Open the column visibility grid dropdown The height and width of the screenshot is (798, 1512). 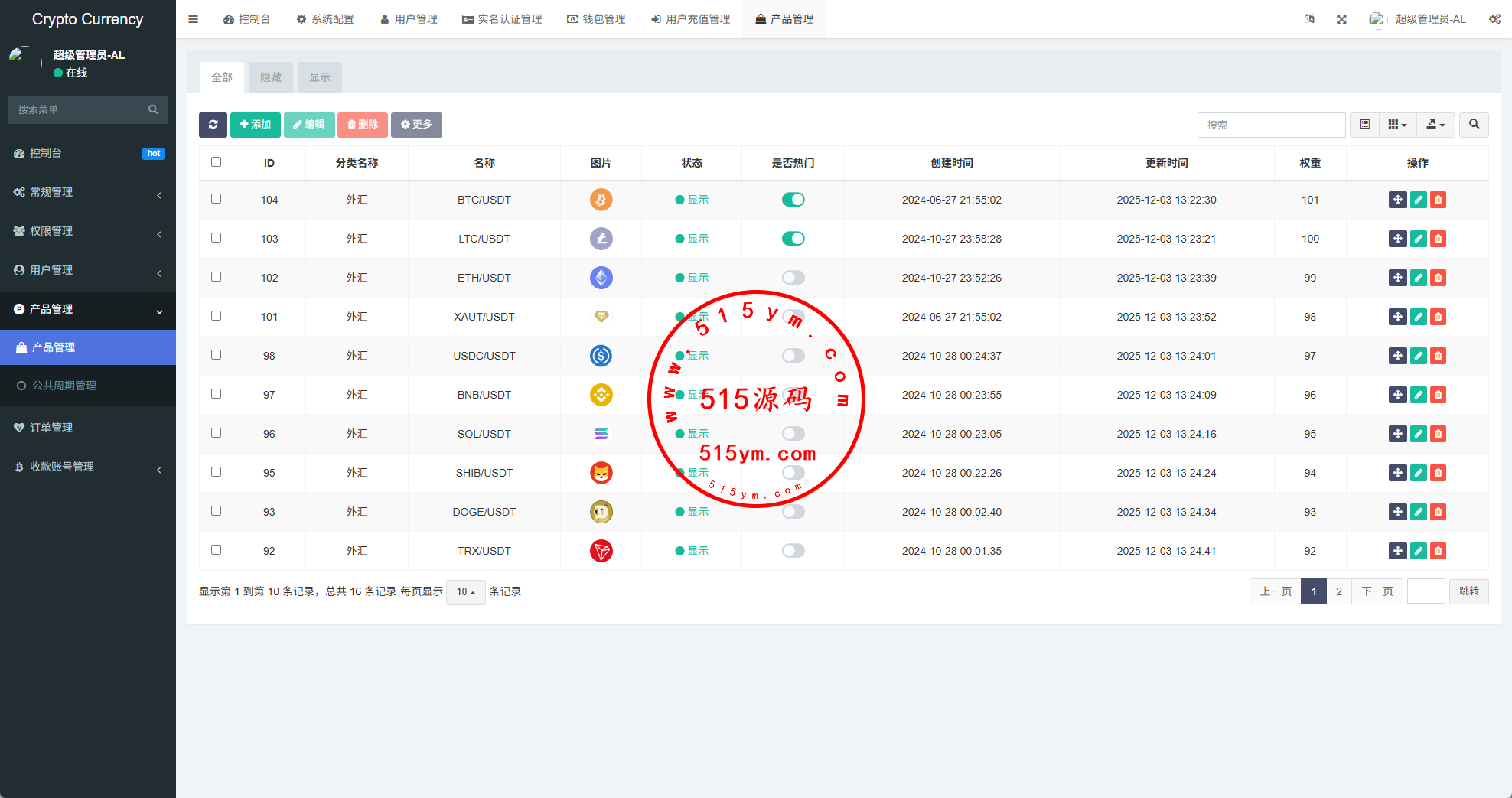tap(1397, 125)
